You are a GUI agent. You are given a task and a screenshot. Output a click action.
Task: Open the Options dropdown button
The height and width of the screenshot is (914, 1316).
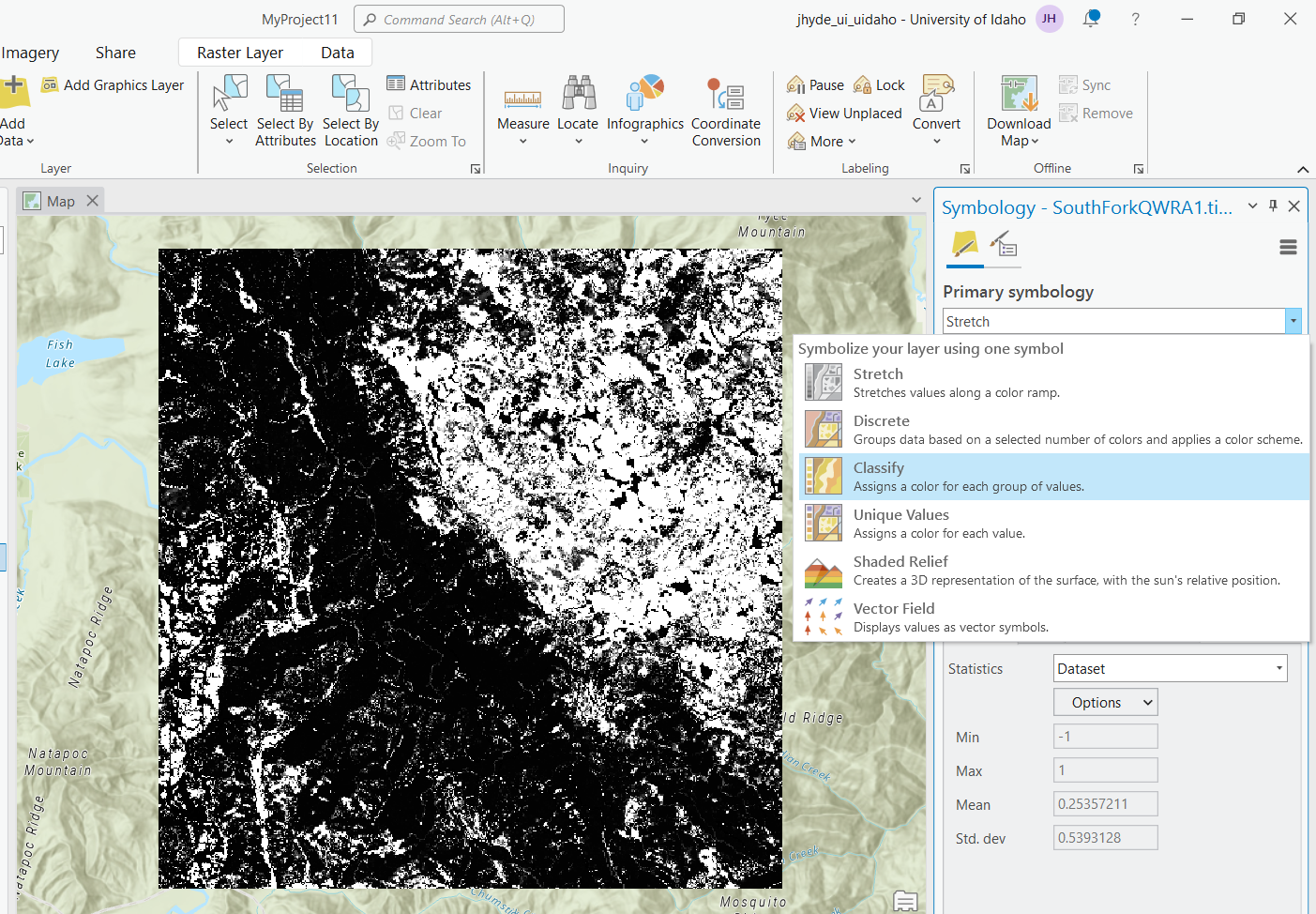(x=1106, y=702)
